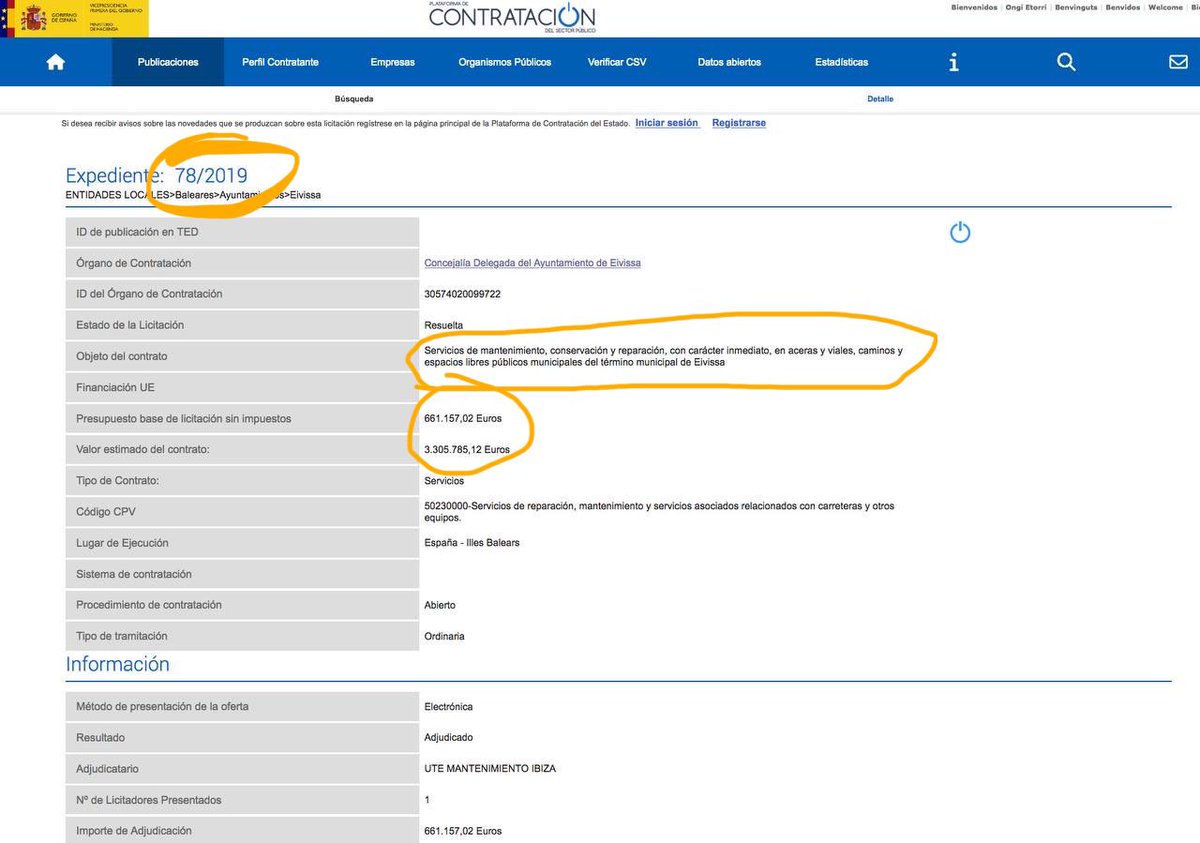Click Tipo de Contrato Servicios value
The height and width of the screenshot is (843, 1200).
pyautogui.click(x=444, y=481)
